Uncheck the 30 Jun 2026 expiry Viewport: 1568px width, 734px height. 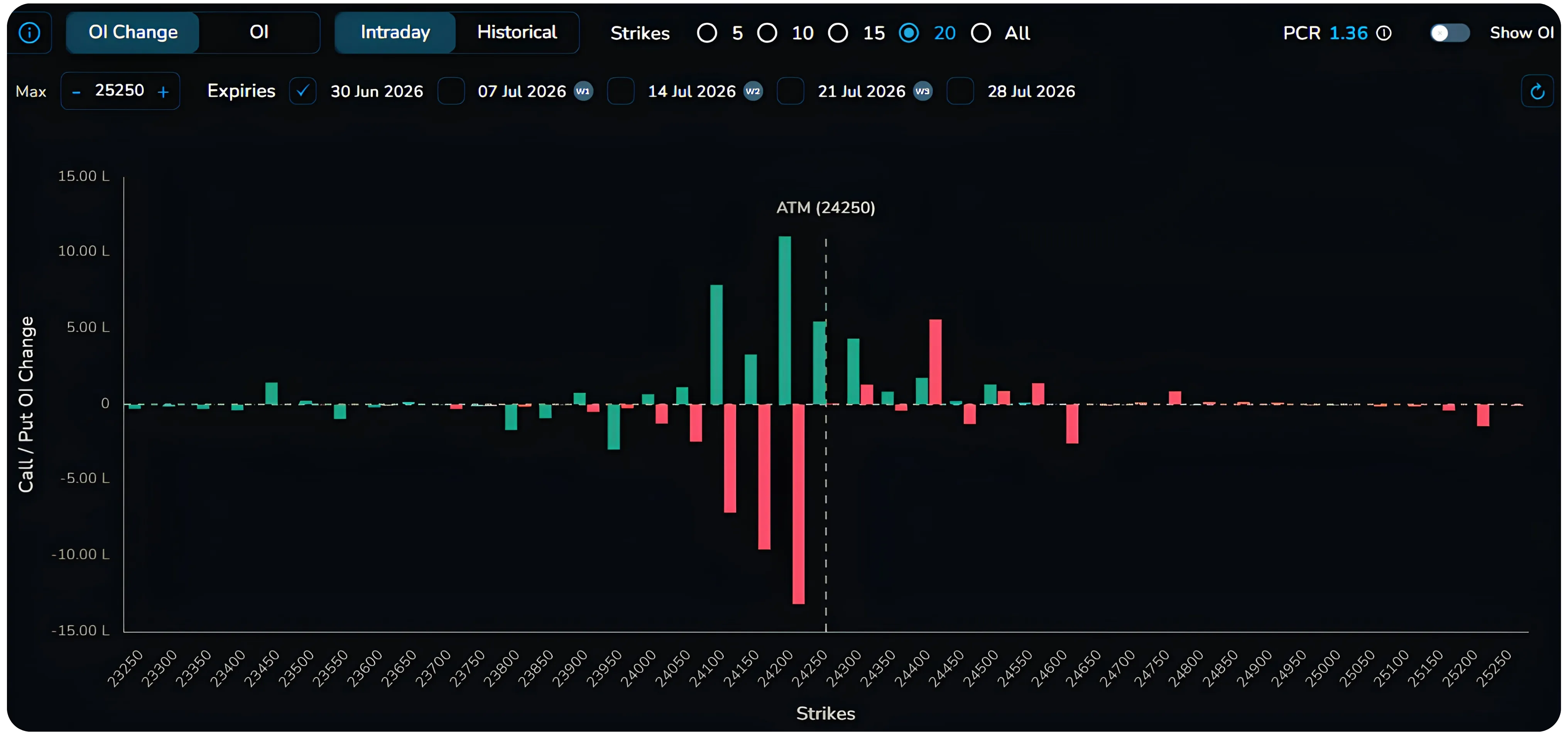(302, 91)
